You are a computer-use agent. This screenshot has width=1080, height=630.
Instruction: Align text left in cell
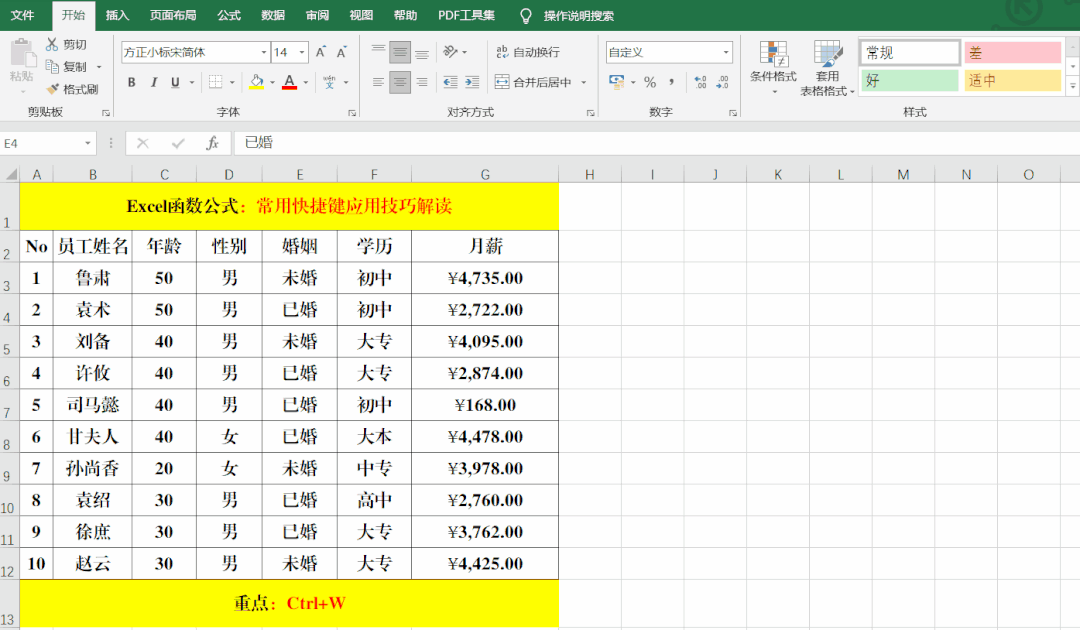378,82
